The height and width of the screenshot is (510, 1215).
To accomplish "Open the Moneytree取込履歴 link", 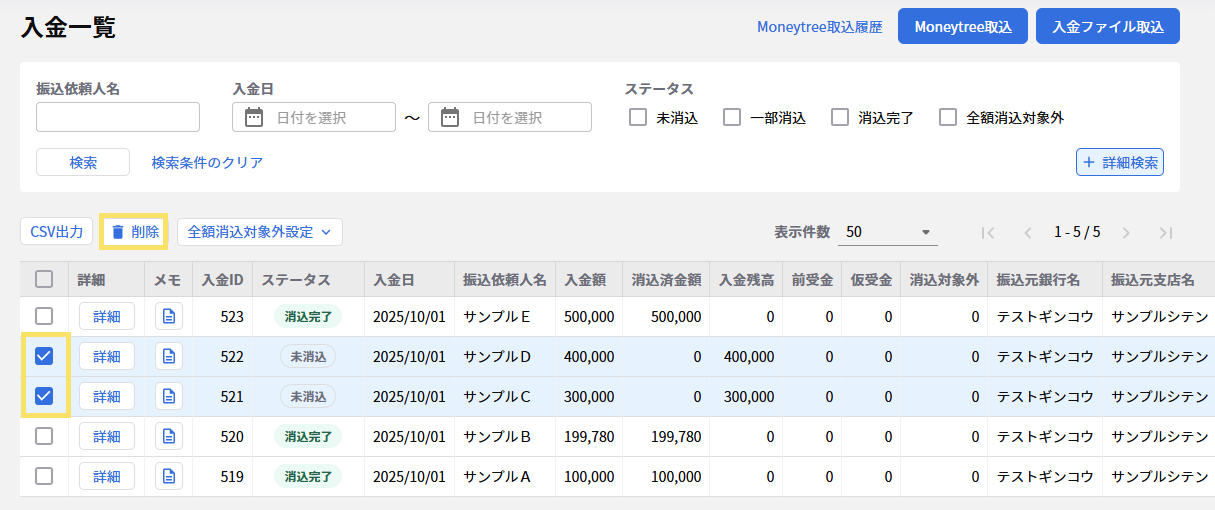I will pyautogui.click(x=819, y=27).
